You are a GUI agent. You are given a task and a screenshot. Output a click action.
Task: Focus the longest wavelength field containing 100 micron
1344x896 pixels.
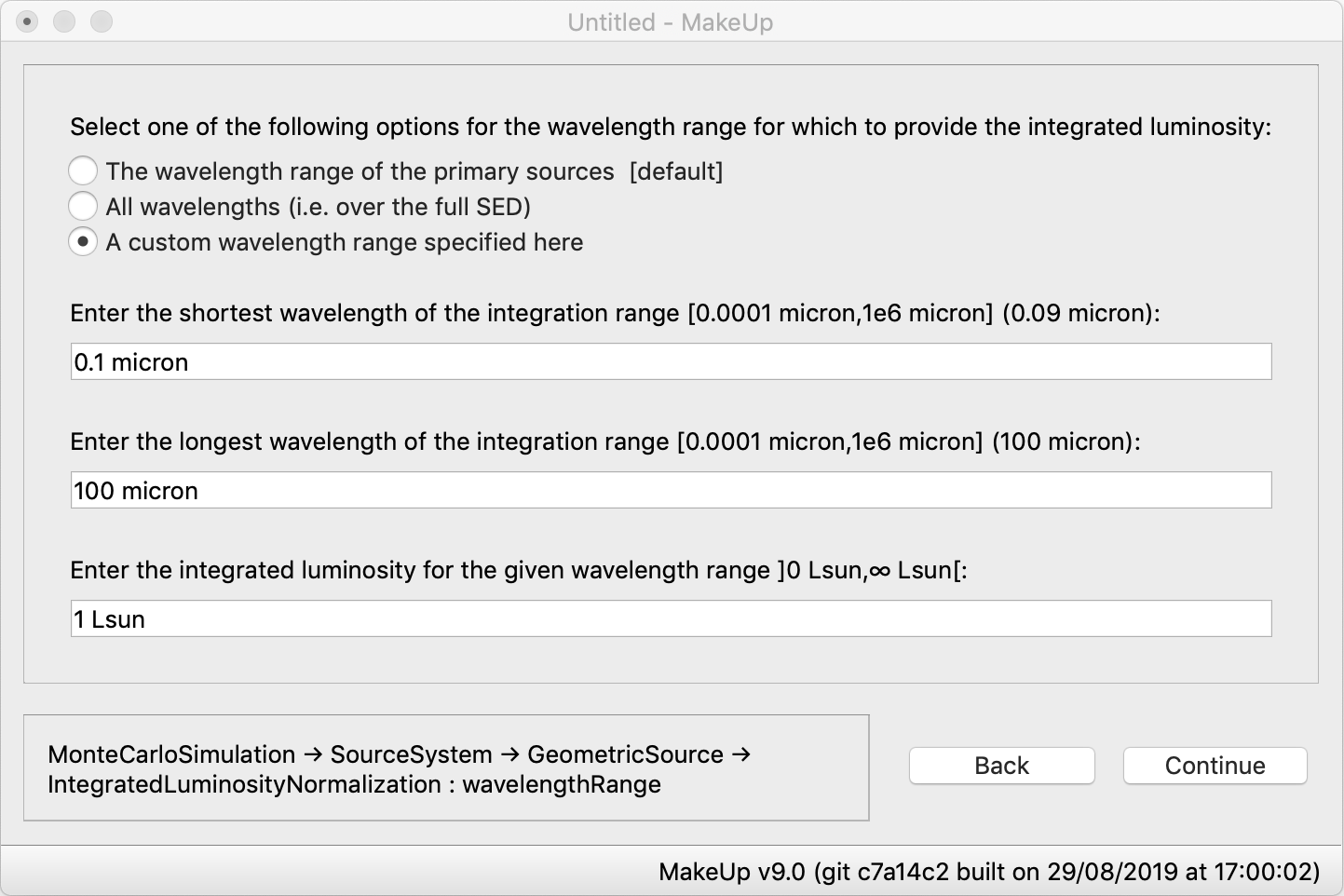pos(671,490)
